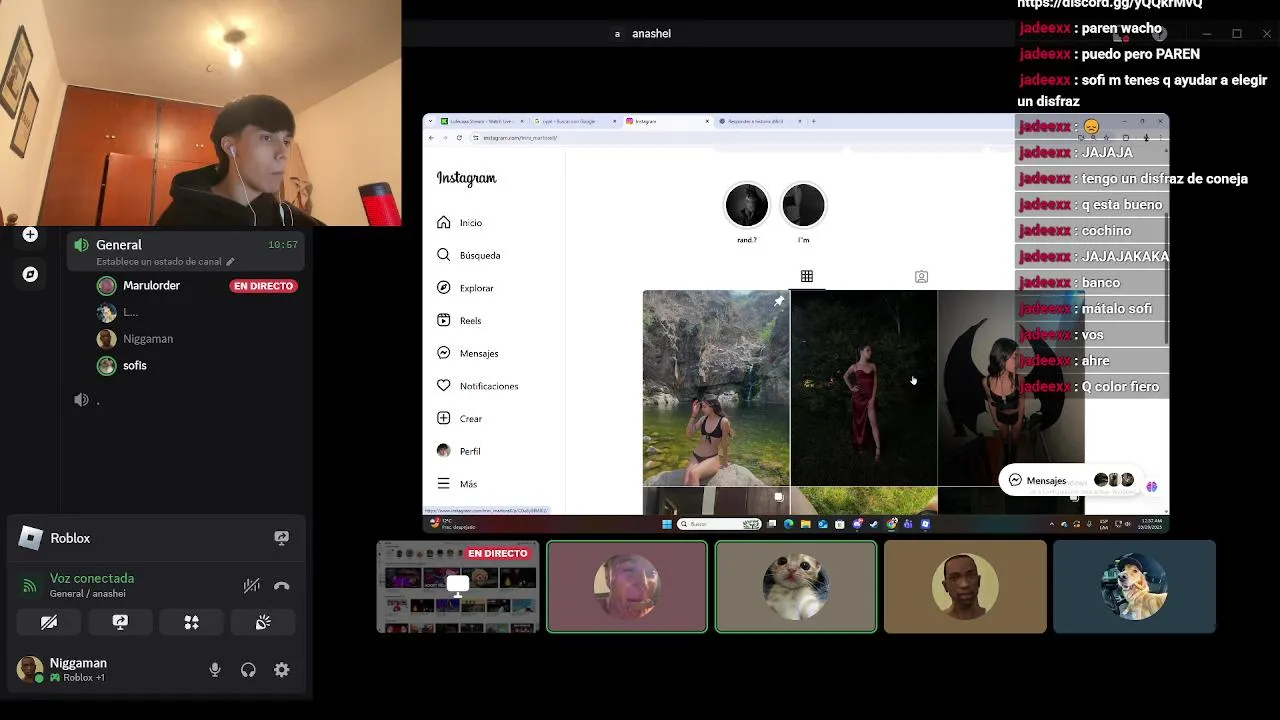The height and width of the screenshot is (720, 1280).
Task: Click the anashei channel title at the top
Action: tap(651, 34)
